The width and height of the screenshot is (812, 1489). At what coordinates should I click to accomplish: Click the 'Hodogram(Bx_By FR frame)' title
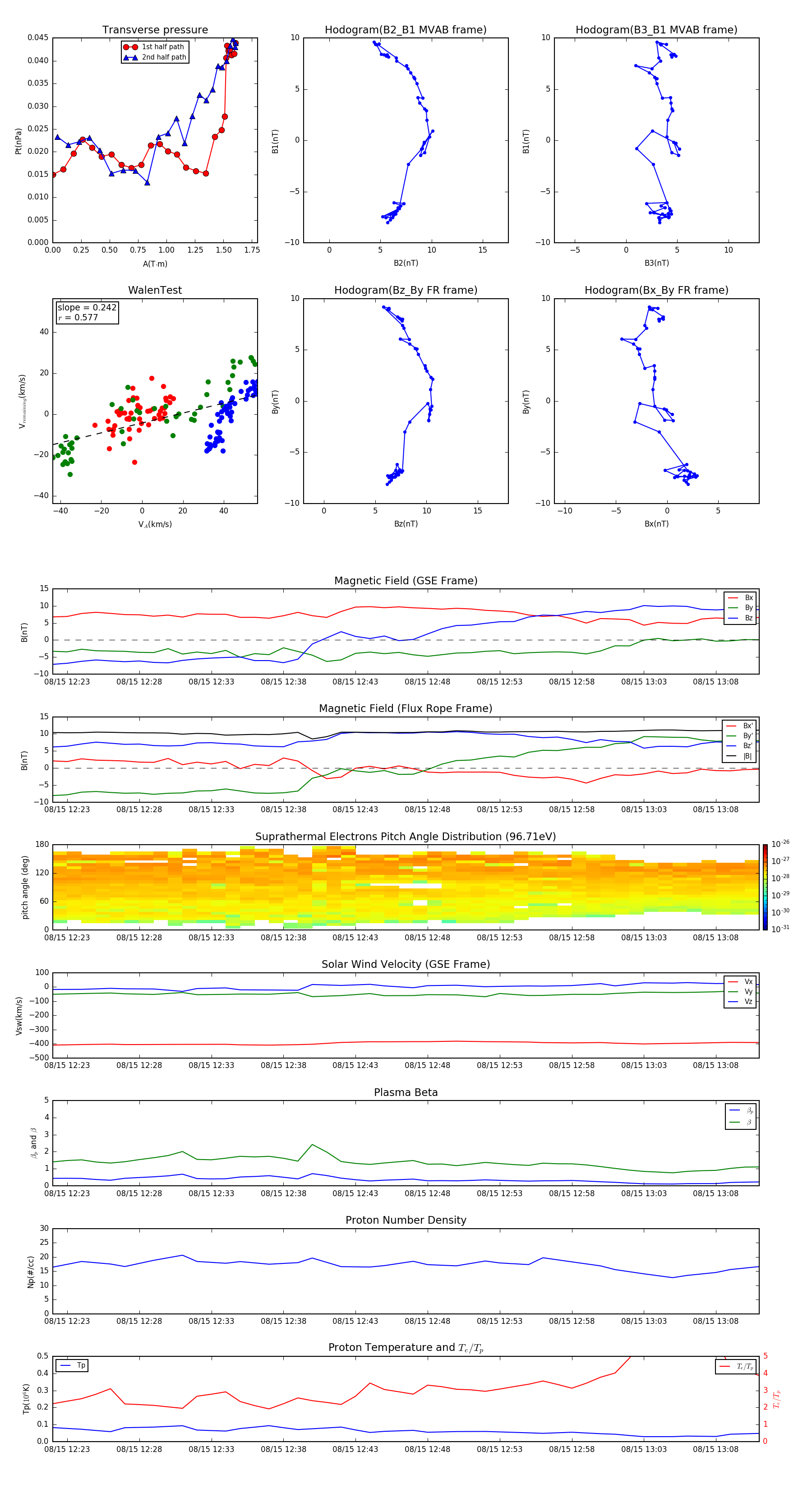point(656,290)
